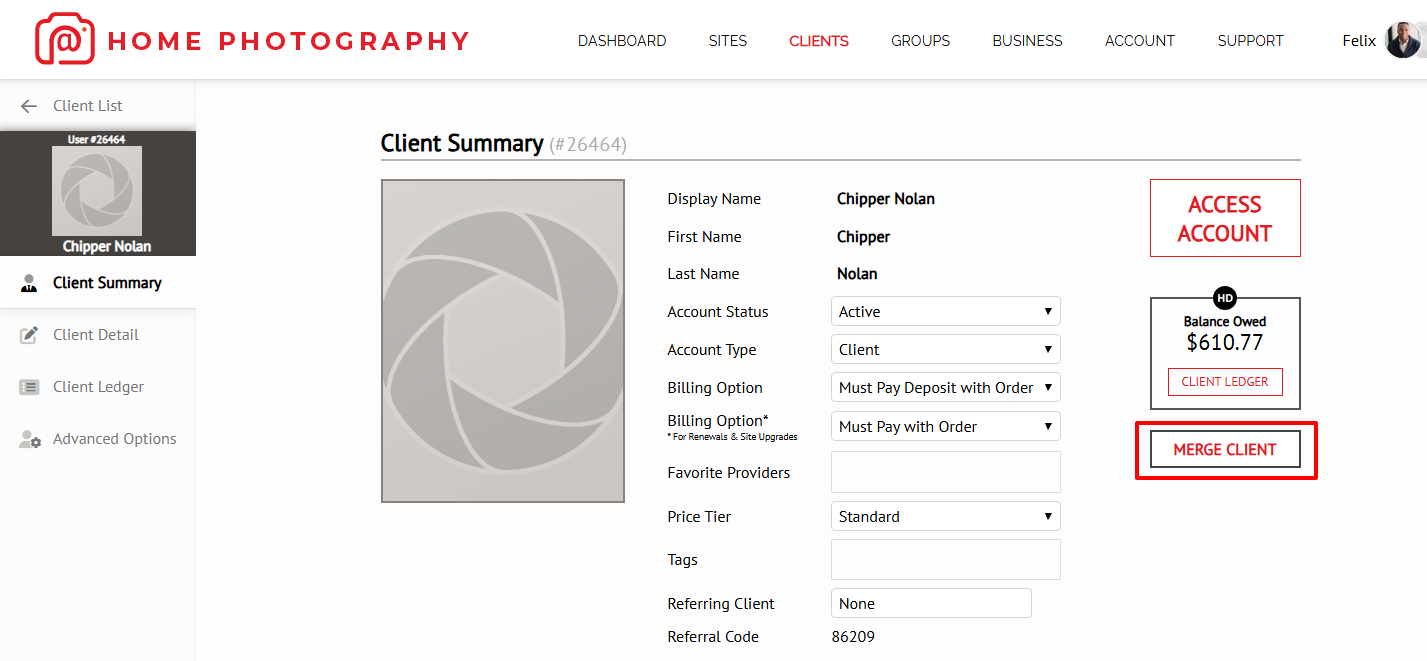The height and width of the screenshot is (661, 1427).
Task: Open Advanced Options via its gear icon
Action: (28, 438)
